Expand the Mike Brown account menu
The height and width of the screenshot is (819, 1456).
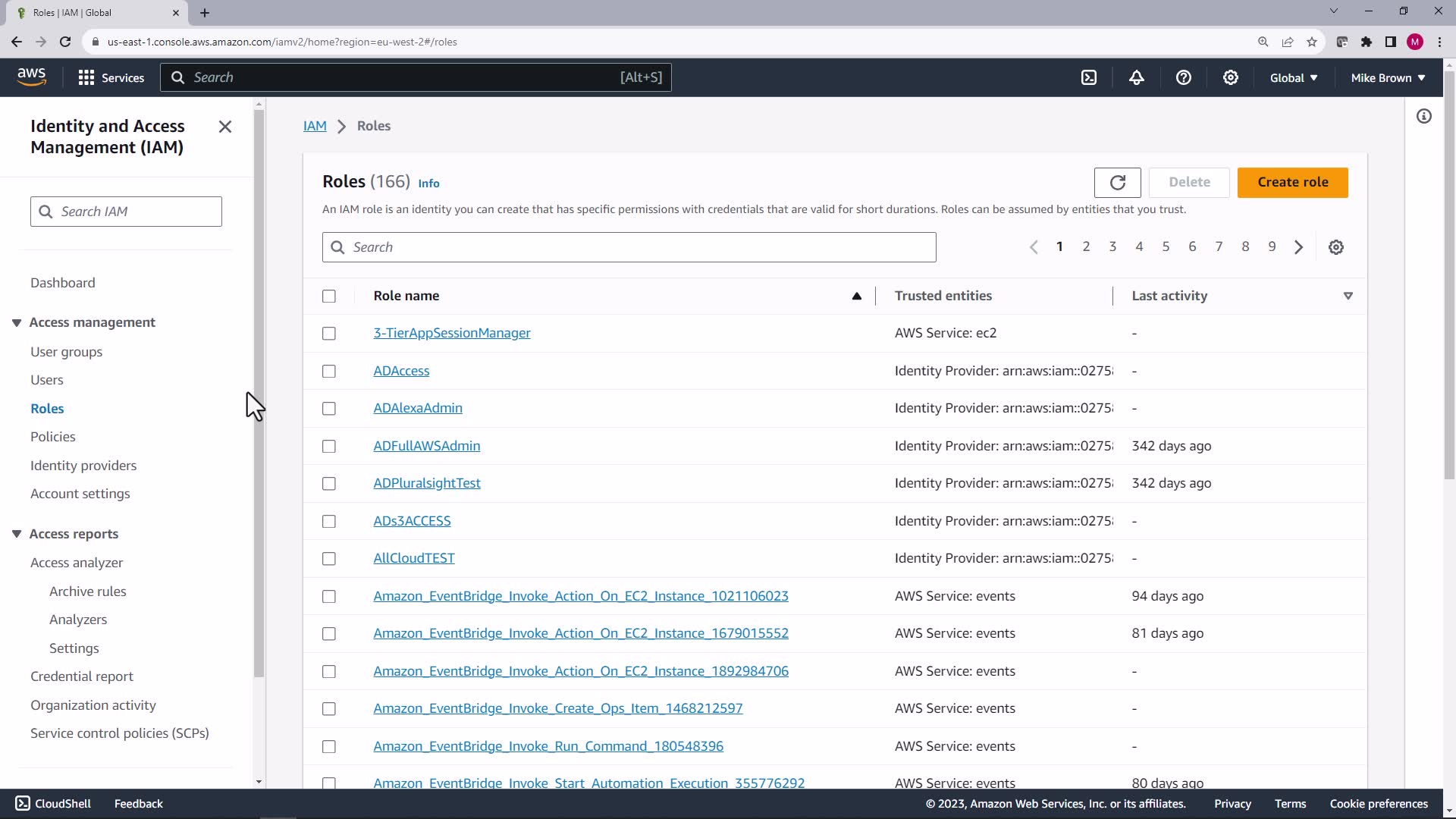click(1387, 77)
